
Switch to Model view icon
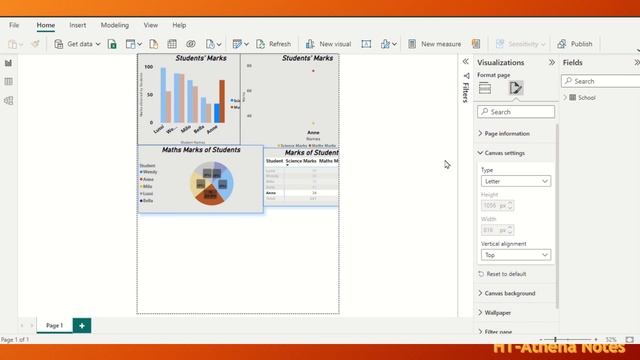8,100
